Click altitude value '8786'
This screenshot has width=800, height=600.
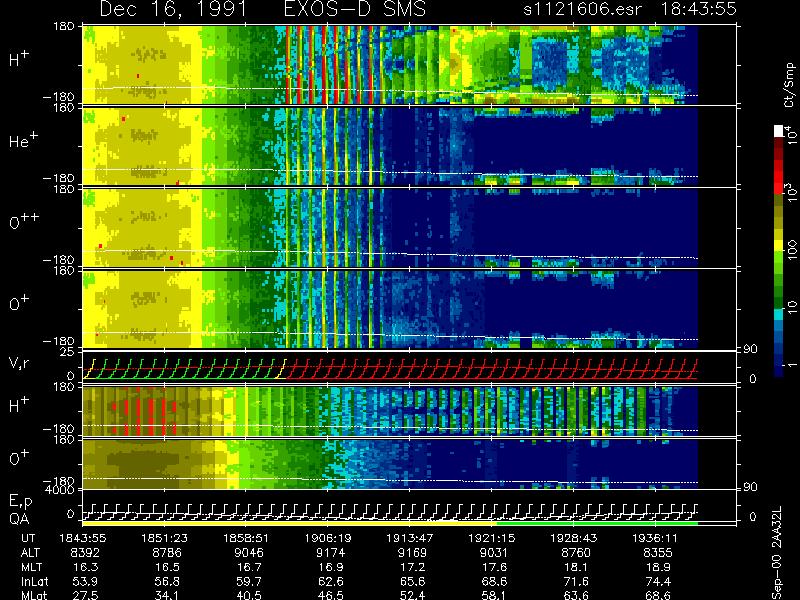[167, 553]
